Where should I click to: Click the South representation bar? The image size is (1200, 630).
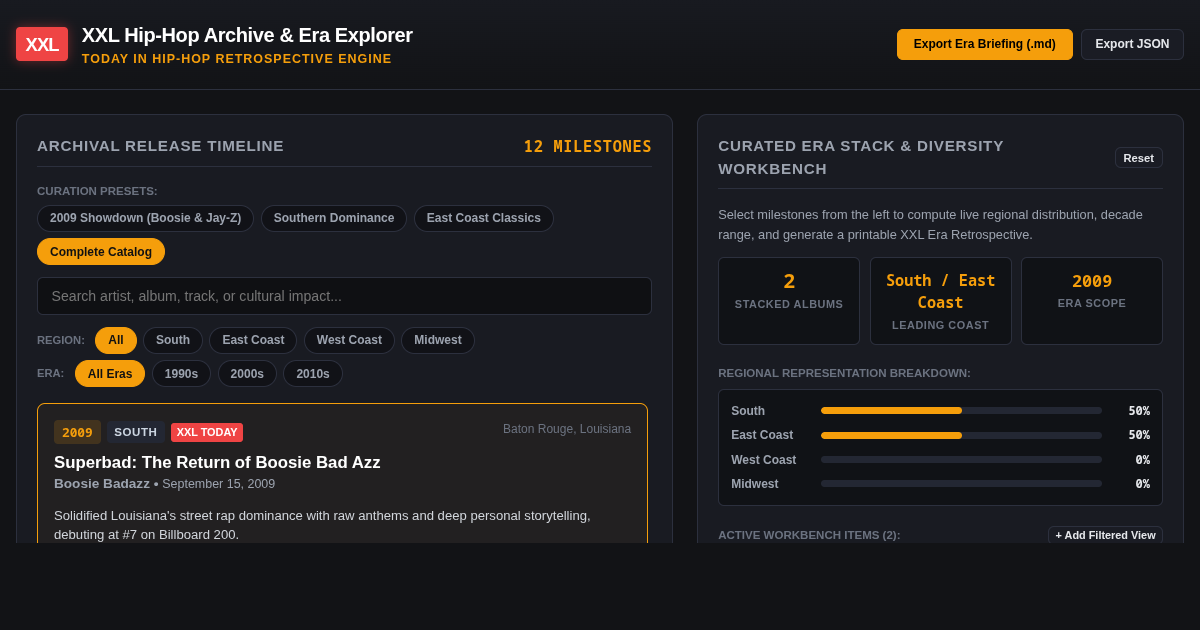961,411
